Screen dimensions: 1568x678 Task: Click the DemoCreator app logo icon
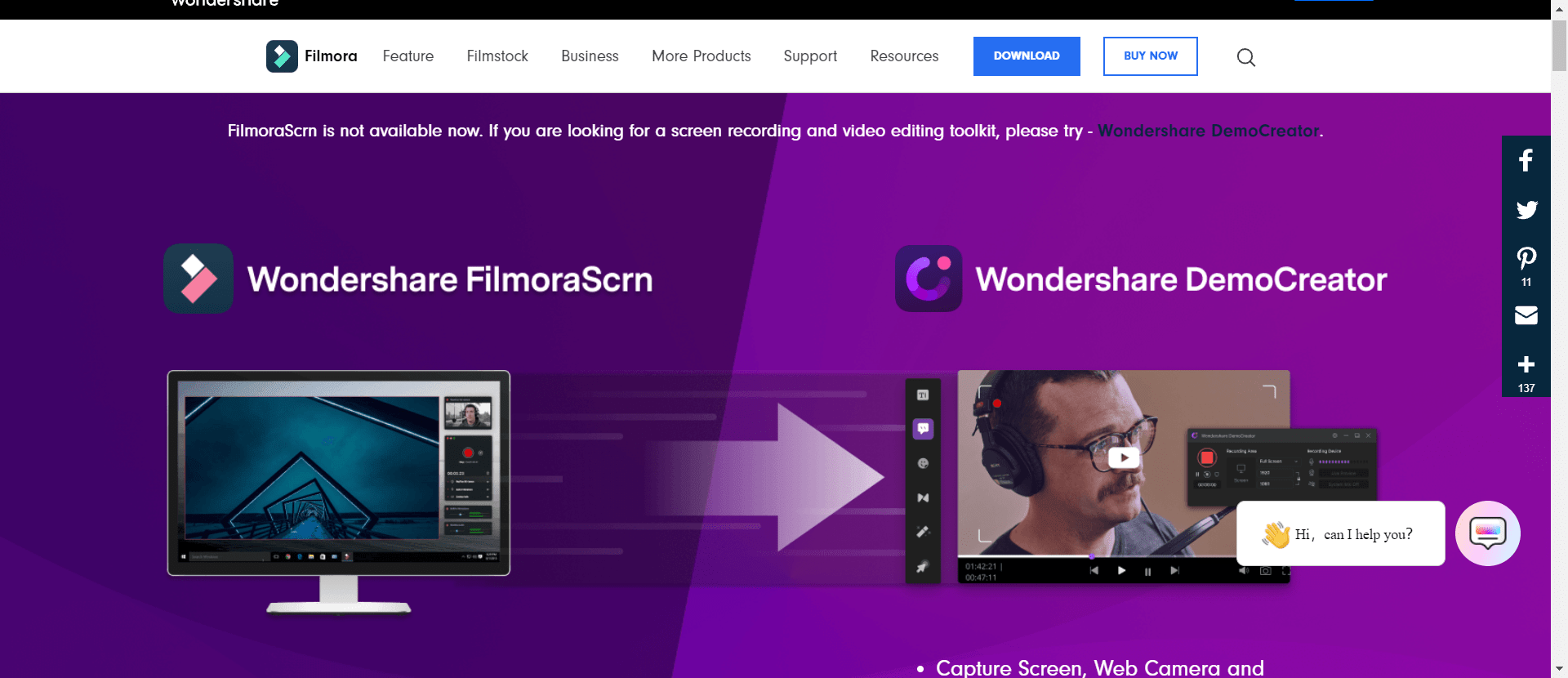coord(929,279)
